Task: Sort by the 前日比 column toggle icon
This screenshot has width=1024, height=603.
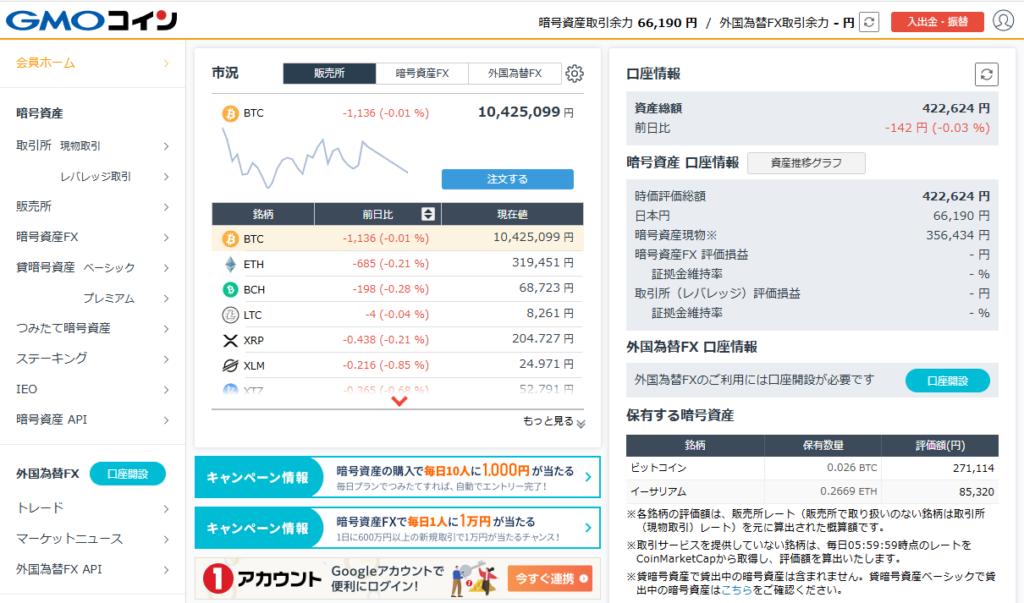Action: pyautogui.click(x=428, y=214)
